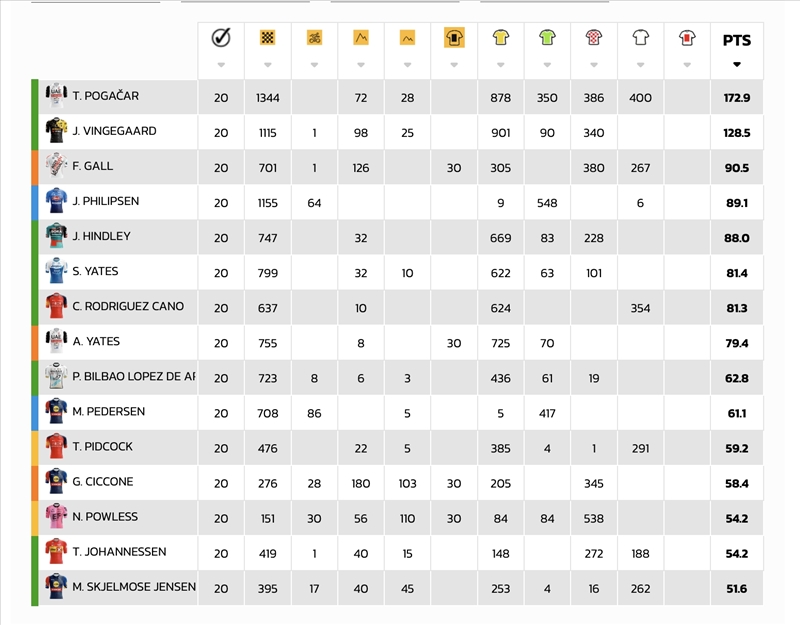The width and height of the screenshot is (800, 625).
Task: Click the polka dot jersey icon
Action: pos(593,38)
